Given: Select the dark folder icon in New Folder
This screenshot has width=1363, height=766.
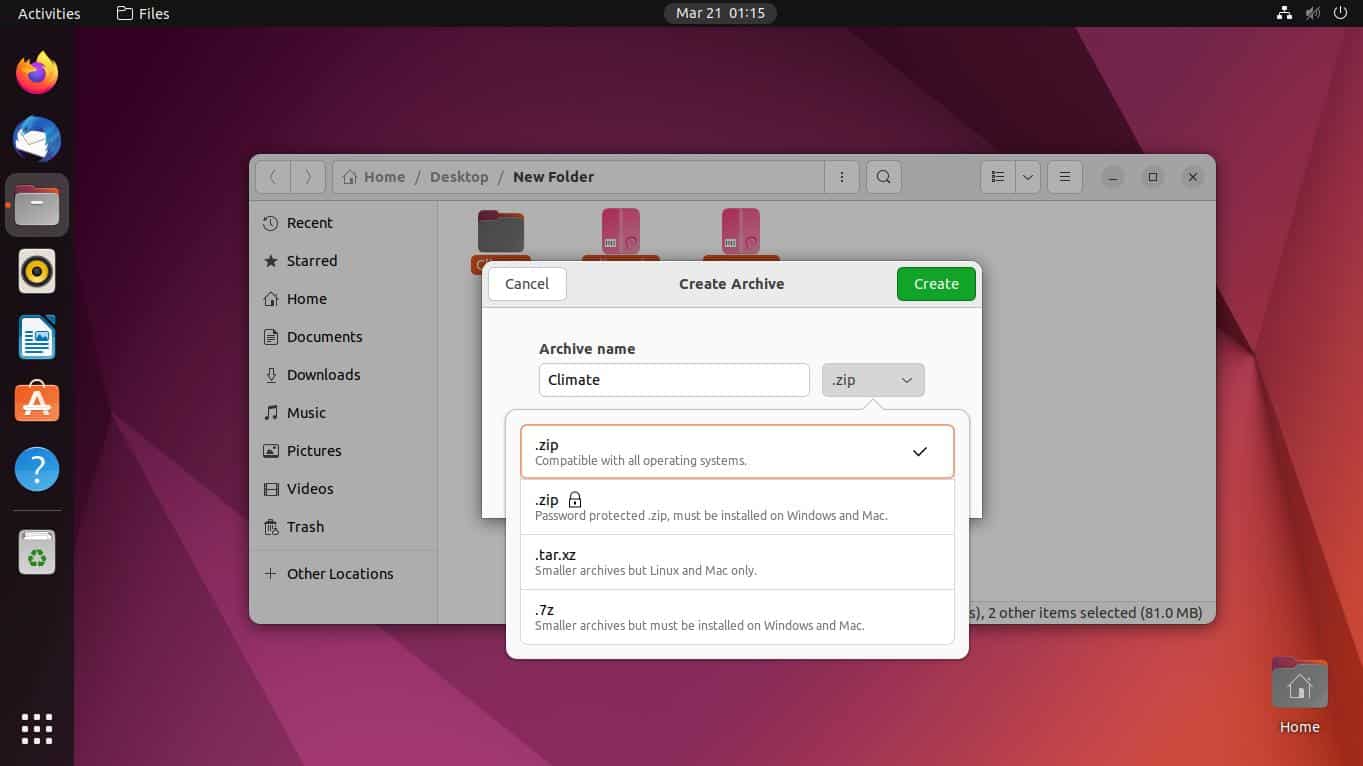Looking at the screenshot, I should point(501,231).
